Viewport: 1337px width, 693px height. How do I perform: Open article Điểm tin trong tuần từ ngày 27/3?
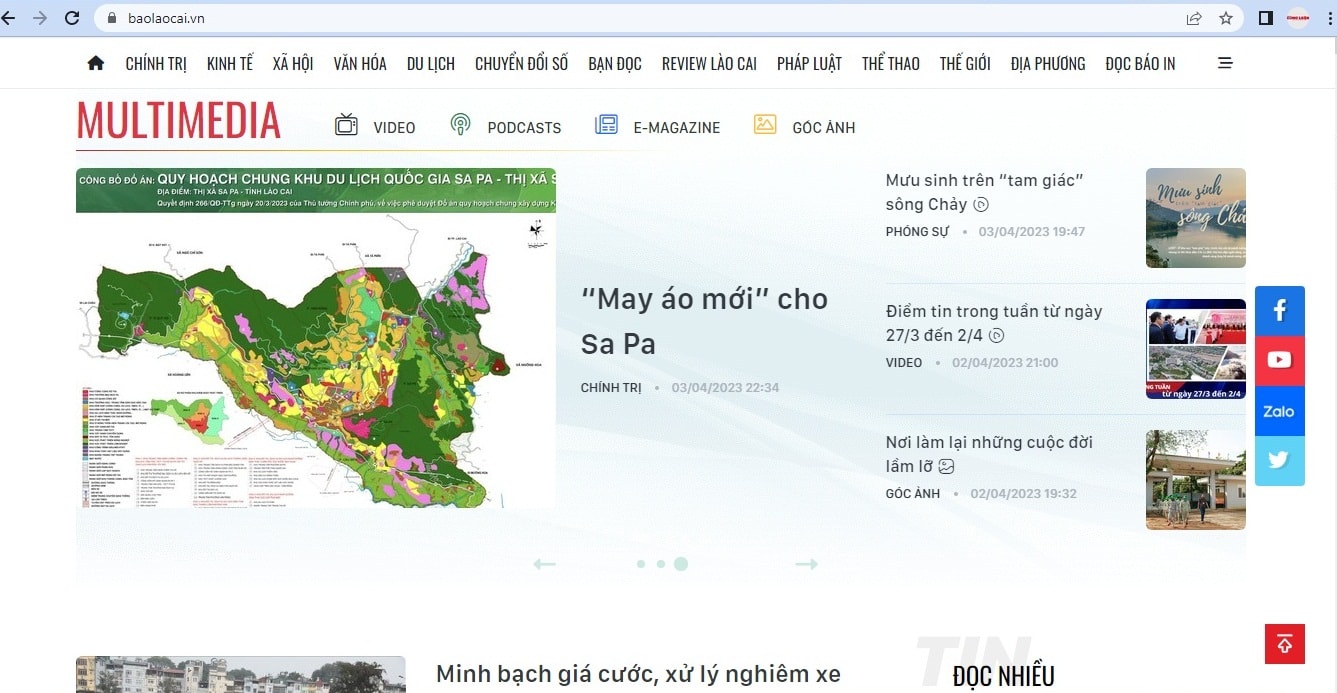point(994,323)
